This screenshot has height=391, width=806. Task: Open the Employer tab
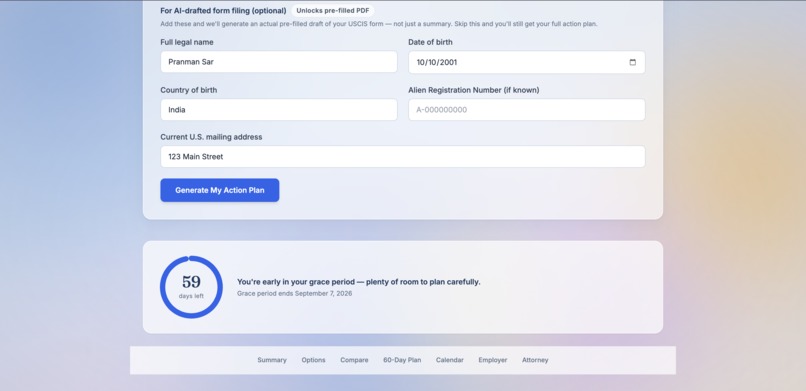pos(492,360)
